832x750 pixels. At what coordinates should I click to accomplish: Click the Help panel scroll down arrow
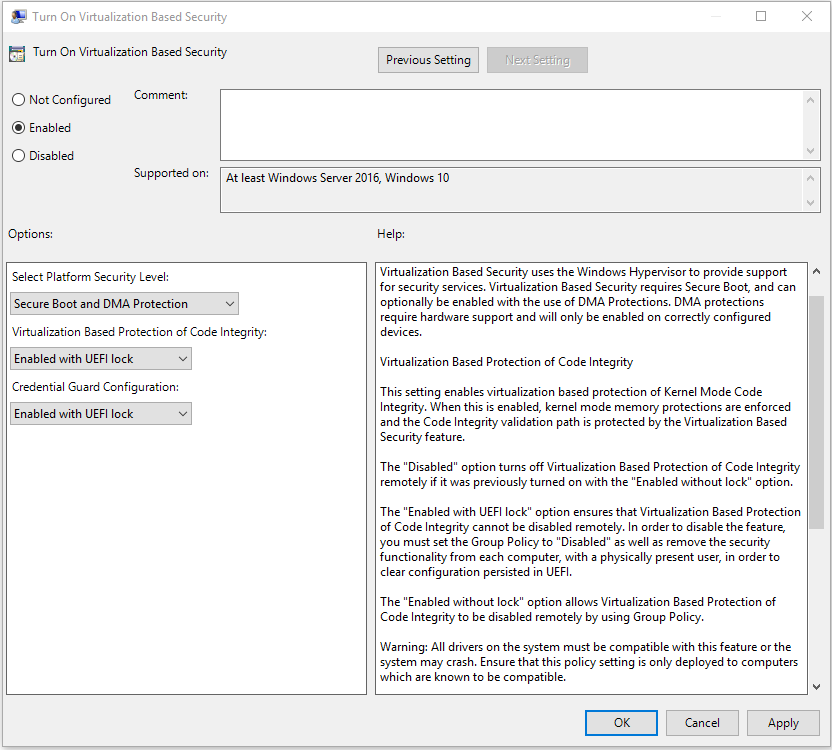point(816,686)
